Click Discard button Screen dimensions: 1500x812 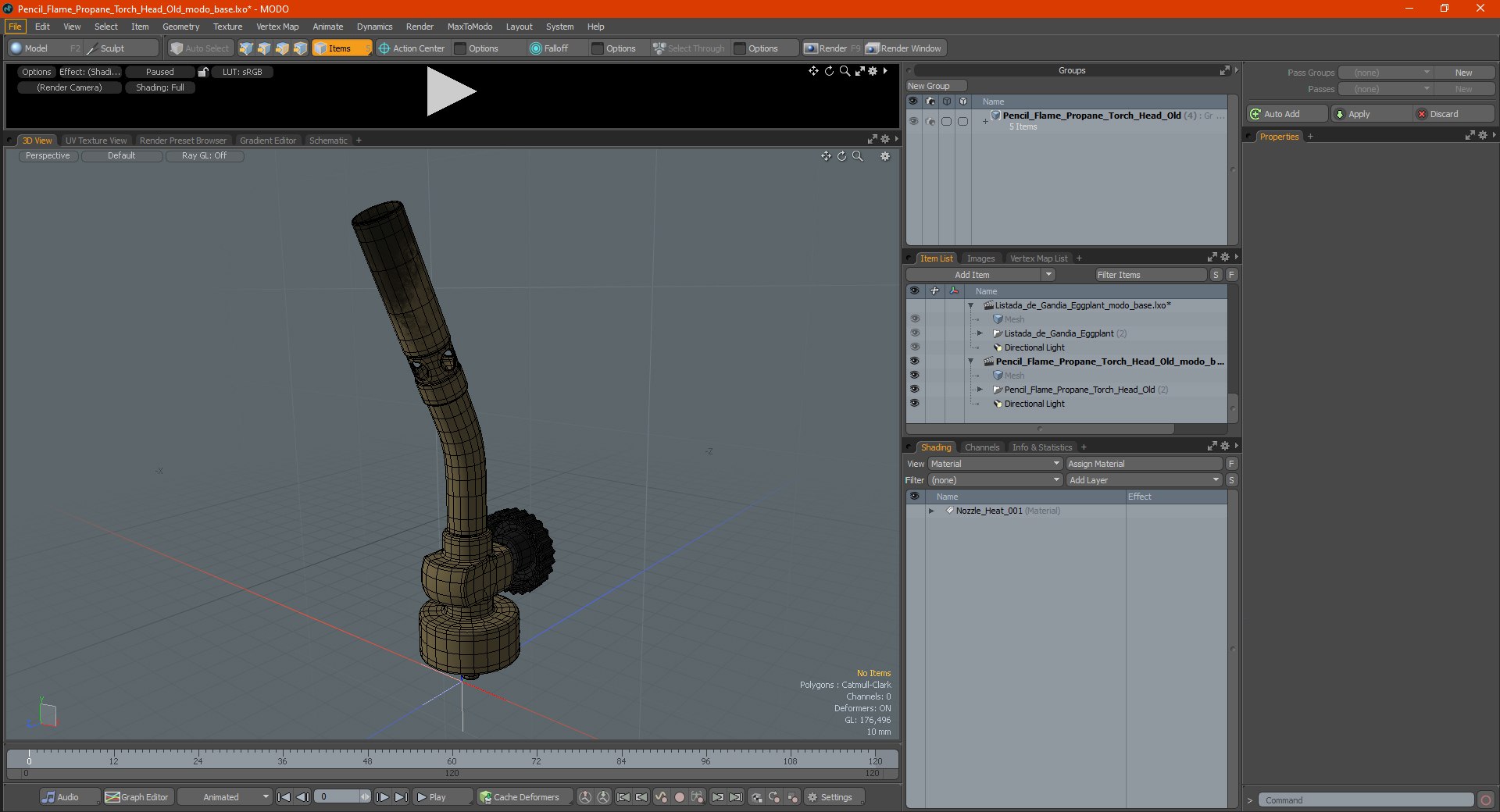click(1454, 114)
